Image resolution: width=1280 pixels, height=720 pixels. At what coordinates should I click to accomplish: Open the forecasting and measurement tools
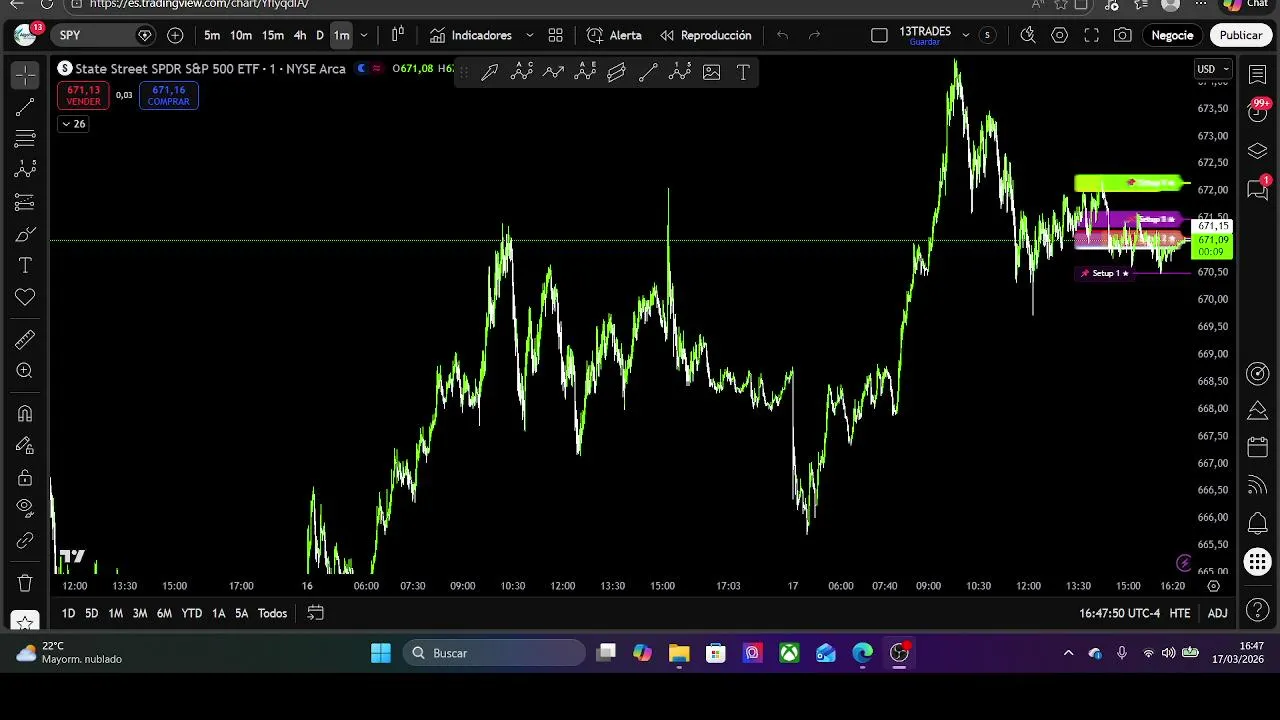pos(25,202)
